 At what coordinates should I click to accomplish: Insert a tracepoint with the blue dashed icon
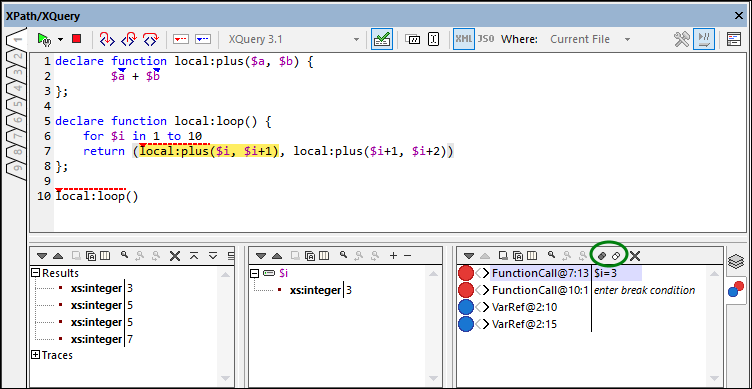pyautogui.click(x=202, y=39)
